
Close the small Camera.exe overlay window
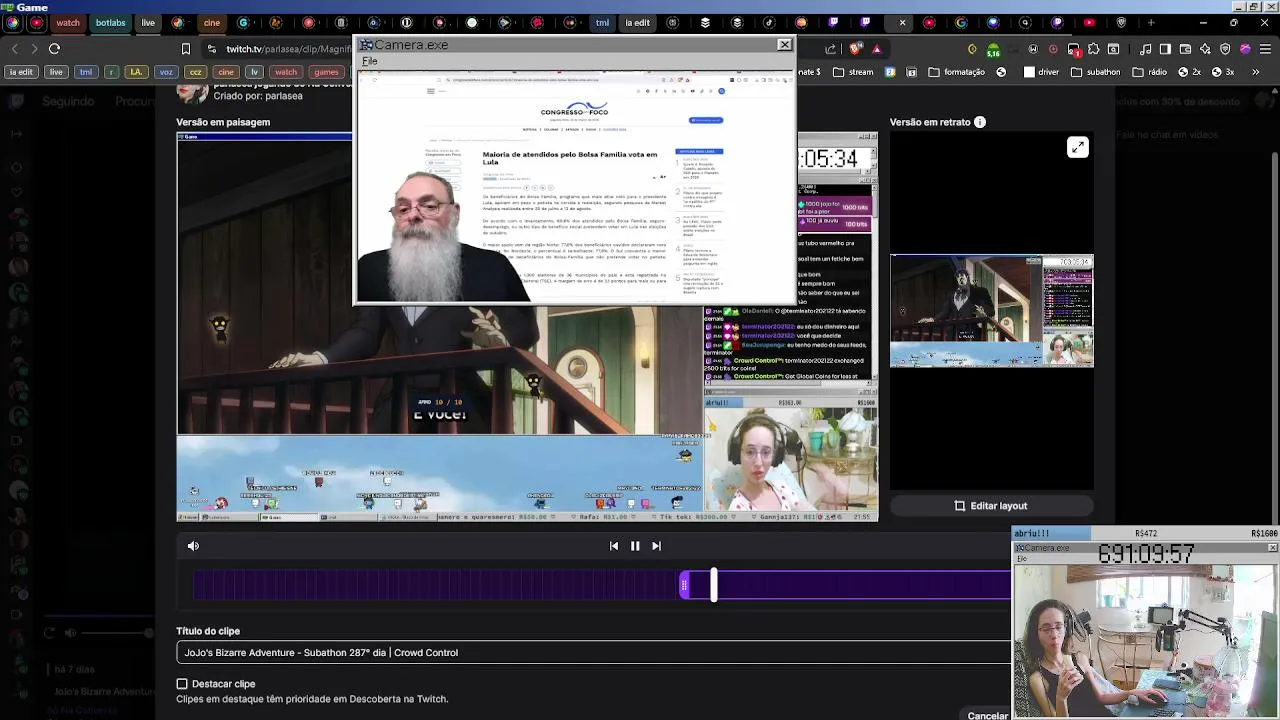pyautogui.click(x=1272, y=548)
